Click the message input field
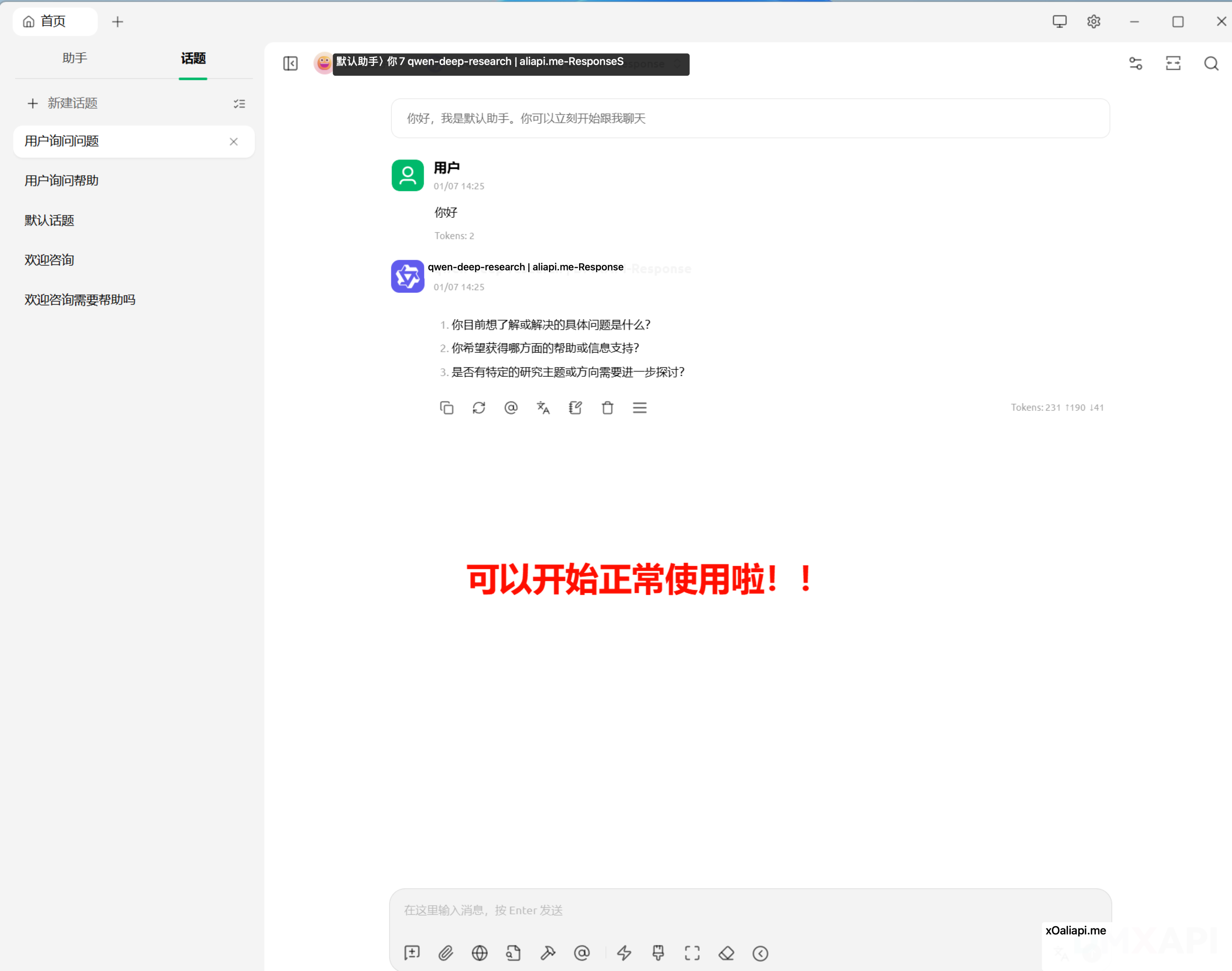This screenshot has height=971, width=1232. pyautogui.click(x=750, y=910)
